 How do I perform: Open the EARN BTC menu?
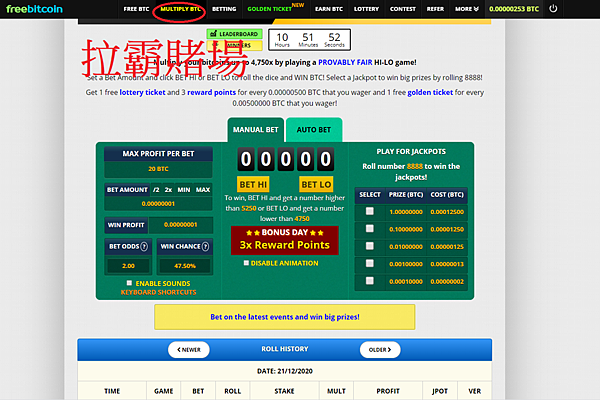tap(329, 9)
